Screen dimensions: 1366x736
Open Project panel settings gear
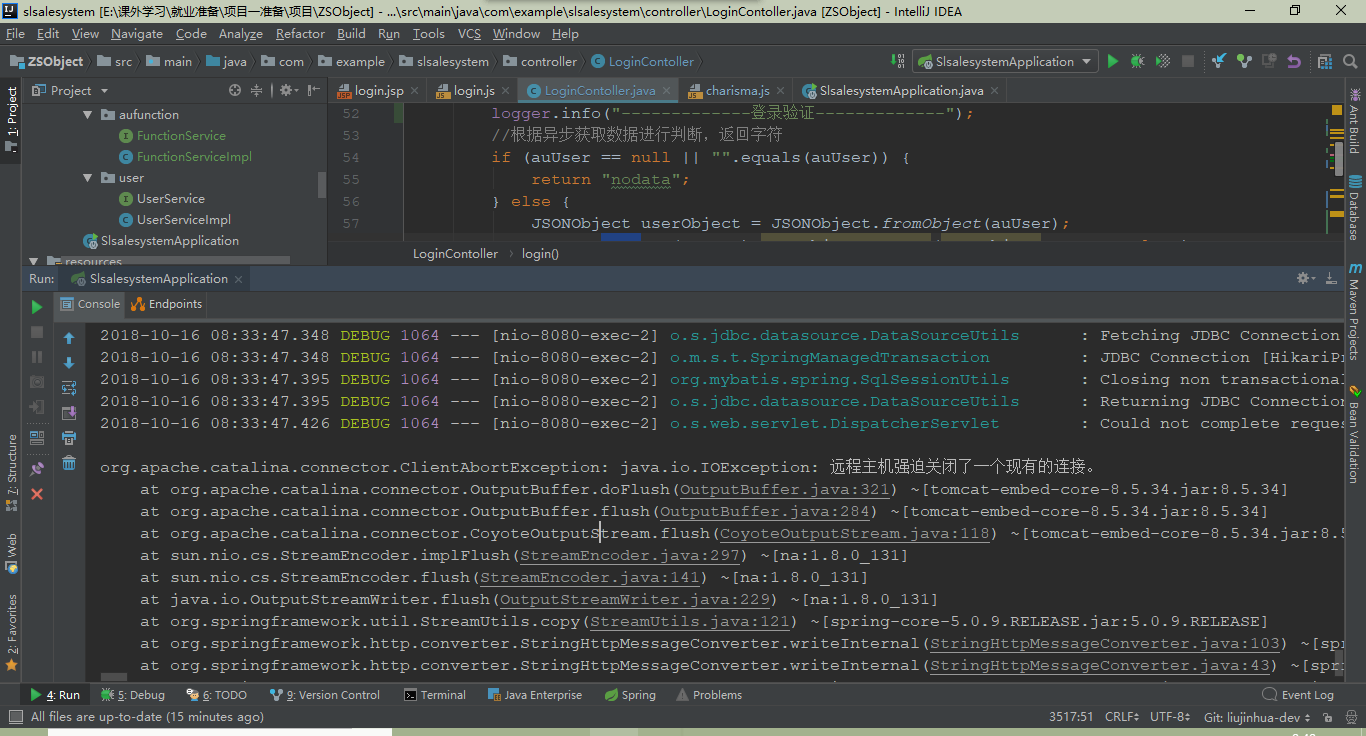click(x=287, y=90)
